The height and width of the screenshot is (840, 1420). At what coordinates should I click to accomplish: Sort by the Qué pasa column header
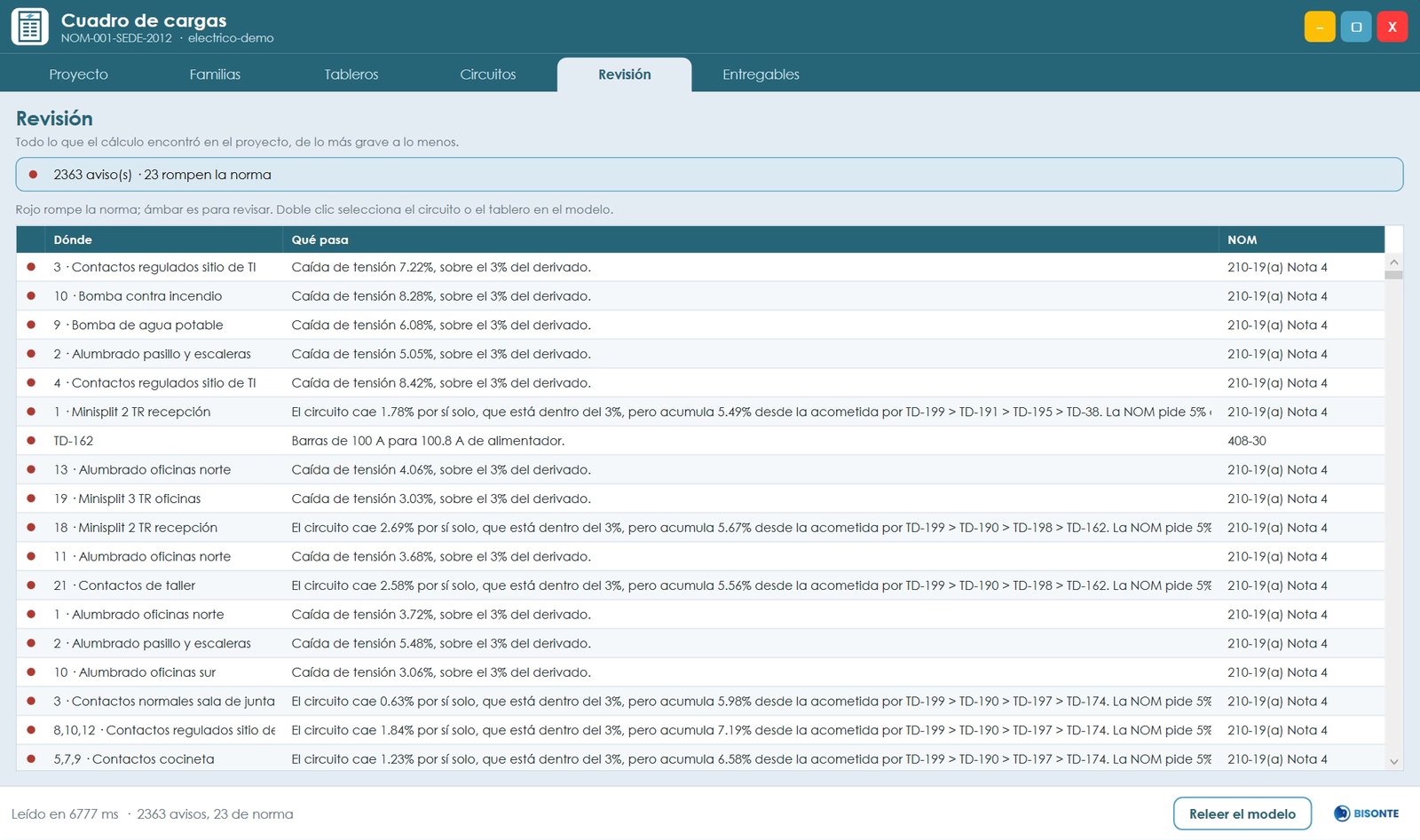(x=751, y=239)
